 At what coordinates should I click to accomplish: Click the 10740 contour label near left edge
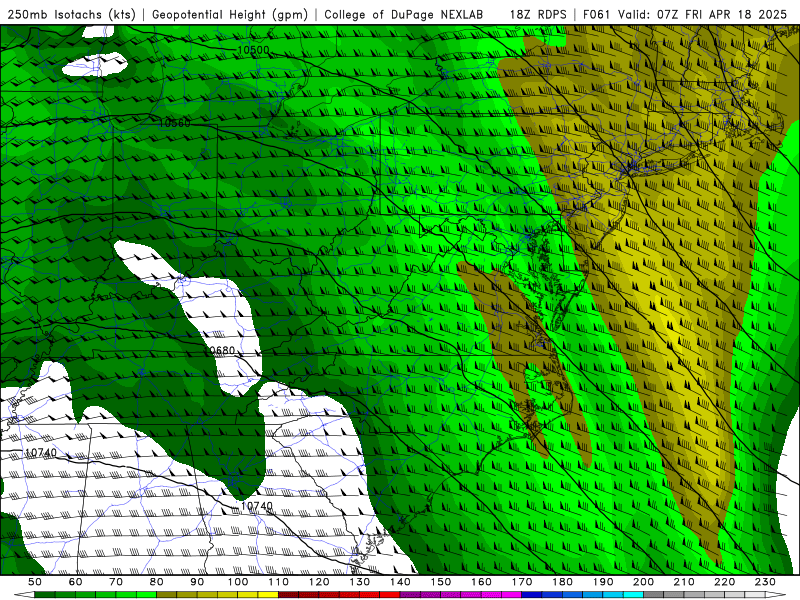41,453
